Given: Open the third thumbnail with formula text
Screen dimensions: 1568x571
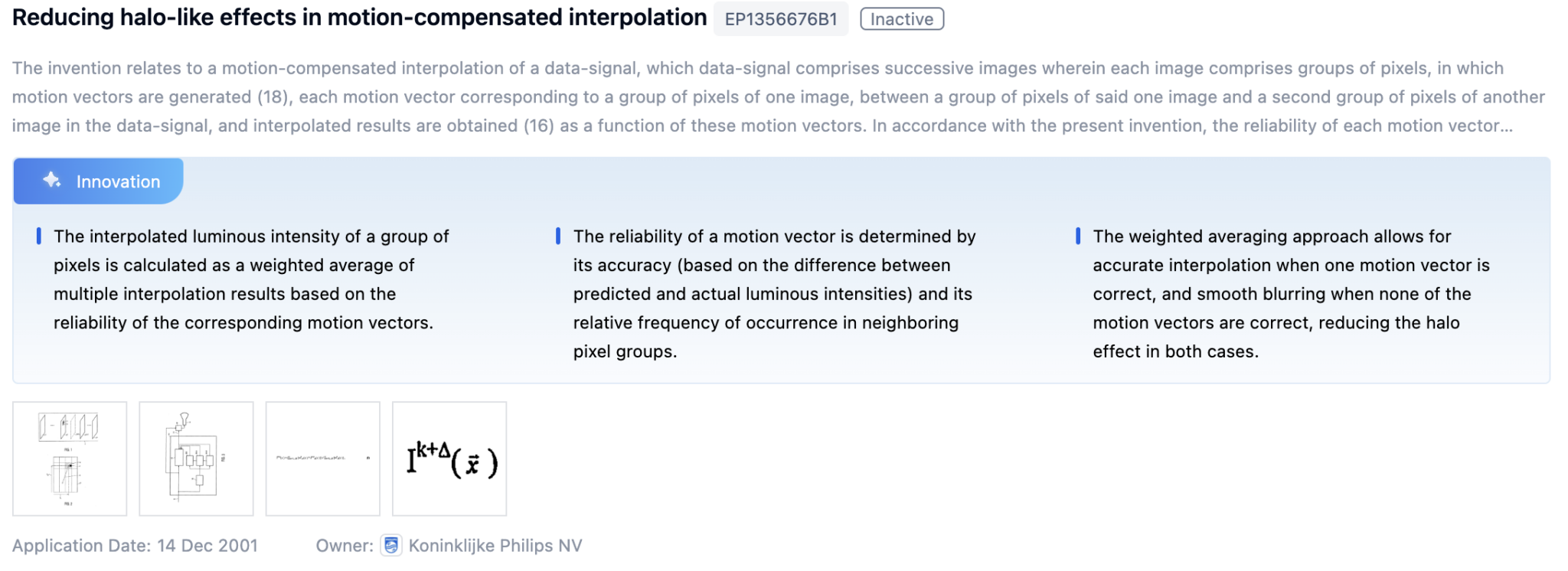Looking at the screenshot, I should click(322, 457).
